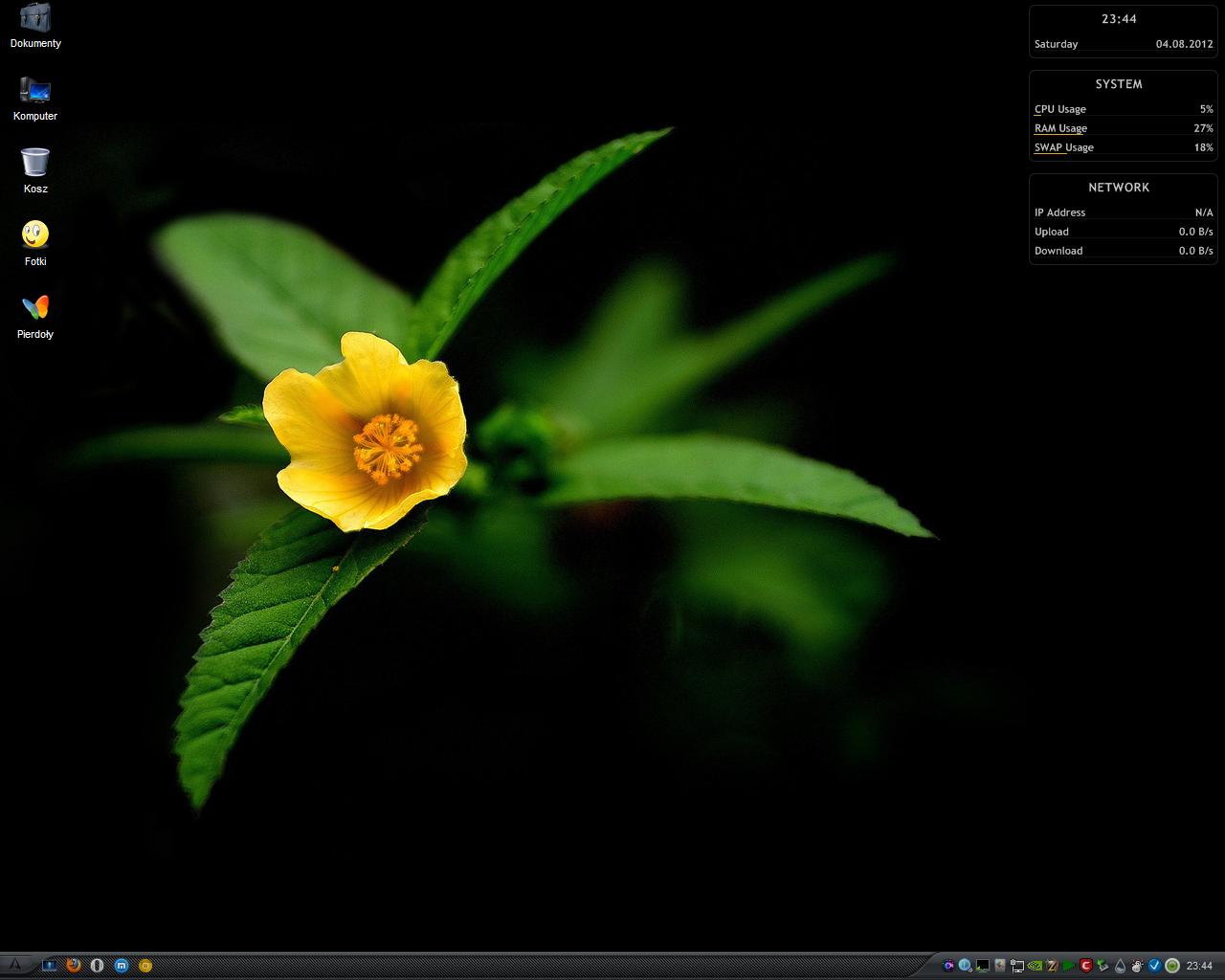Screen dimensions: 1225x980
Task: Select the Pierdoły butterfly icon
Action: pos(35,308)
